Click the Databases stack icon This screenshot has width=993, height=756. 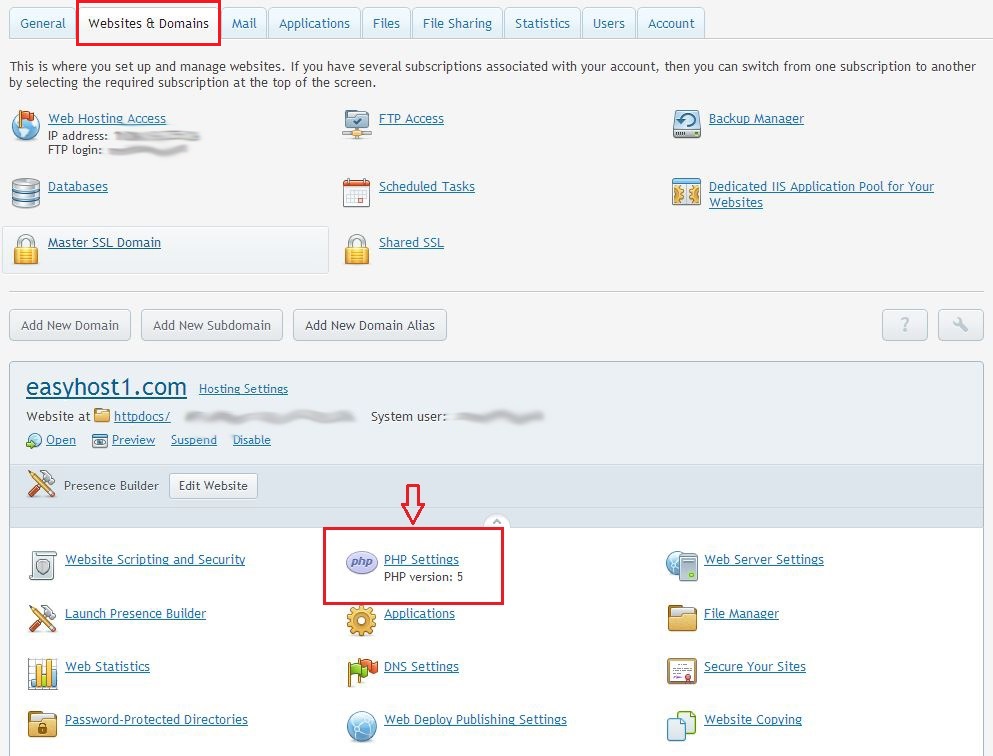tap(26, 192)
